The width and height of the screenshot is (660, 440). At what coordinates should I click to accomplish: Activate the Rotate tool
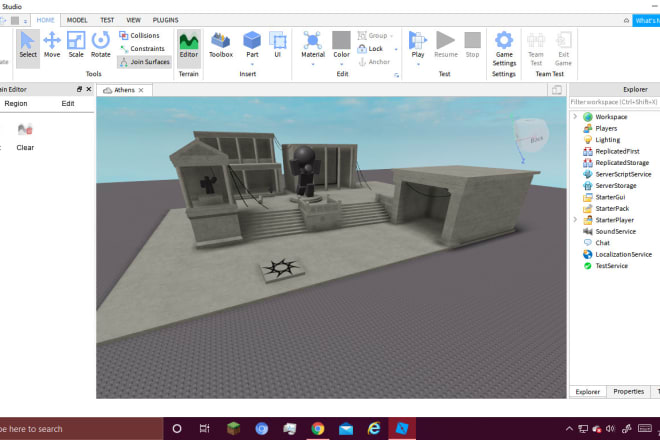(101, 45)
